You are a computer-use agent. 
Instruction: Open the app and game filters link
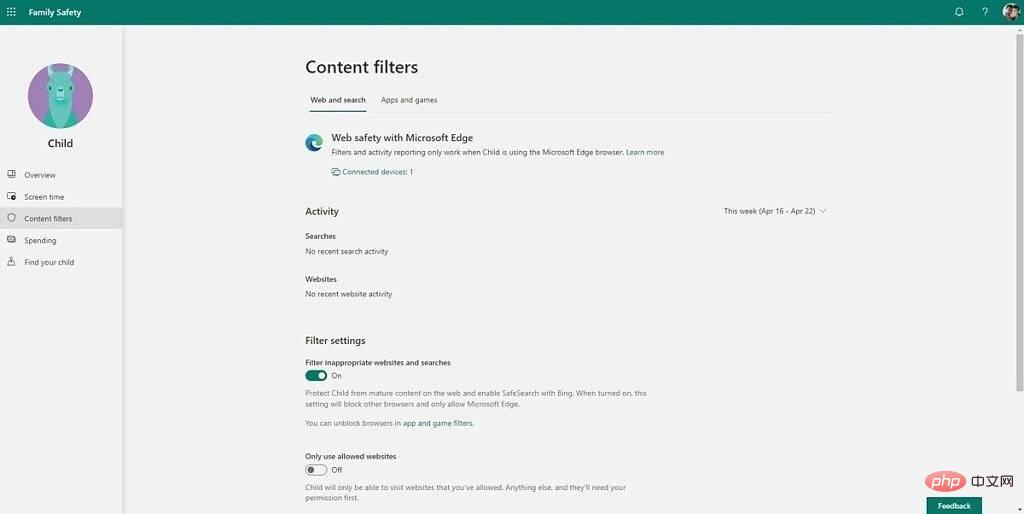point(438,424)
